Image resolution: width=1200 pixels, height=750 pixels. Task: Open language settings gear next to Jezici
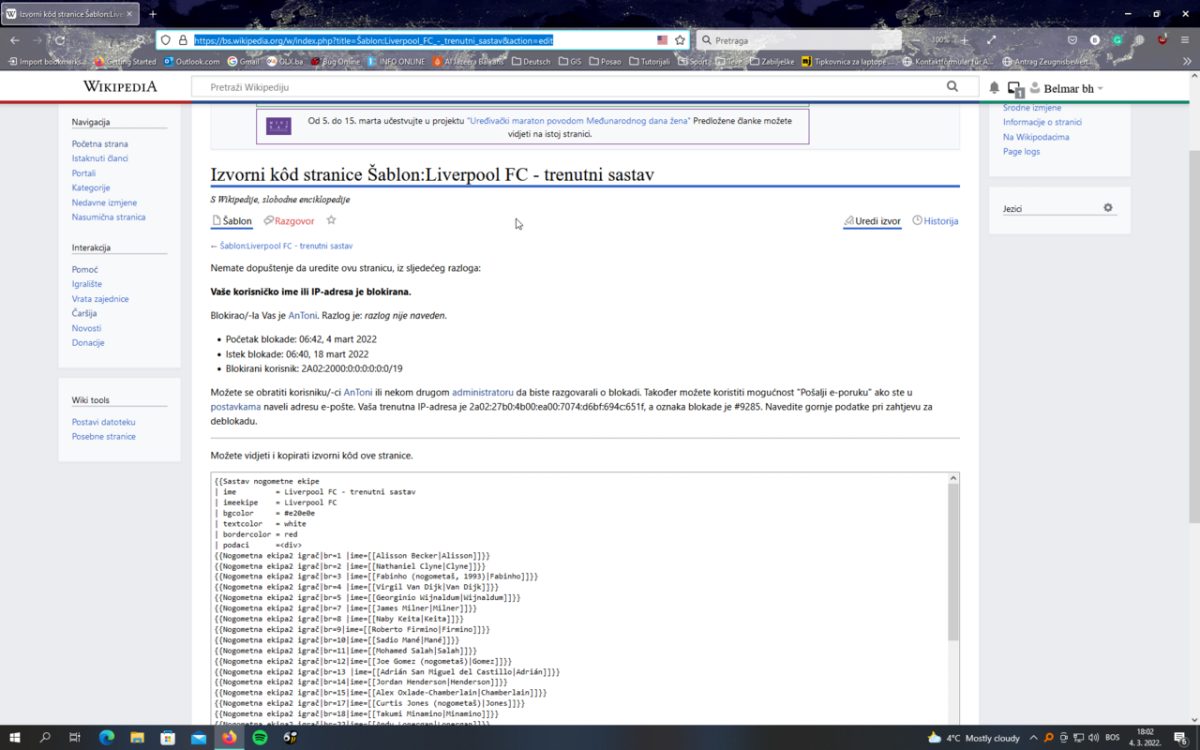coord(1108,208)
